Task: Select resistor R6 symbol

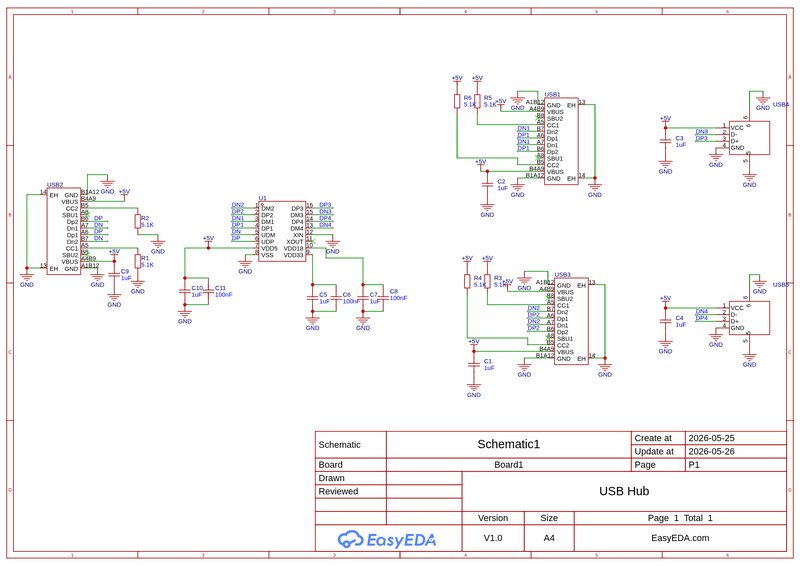Action: [x=457, y=101]
